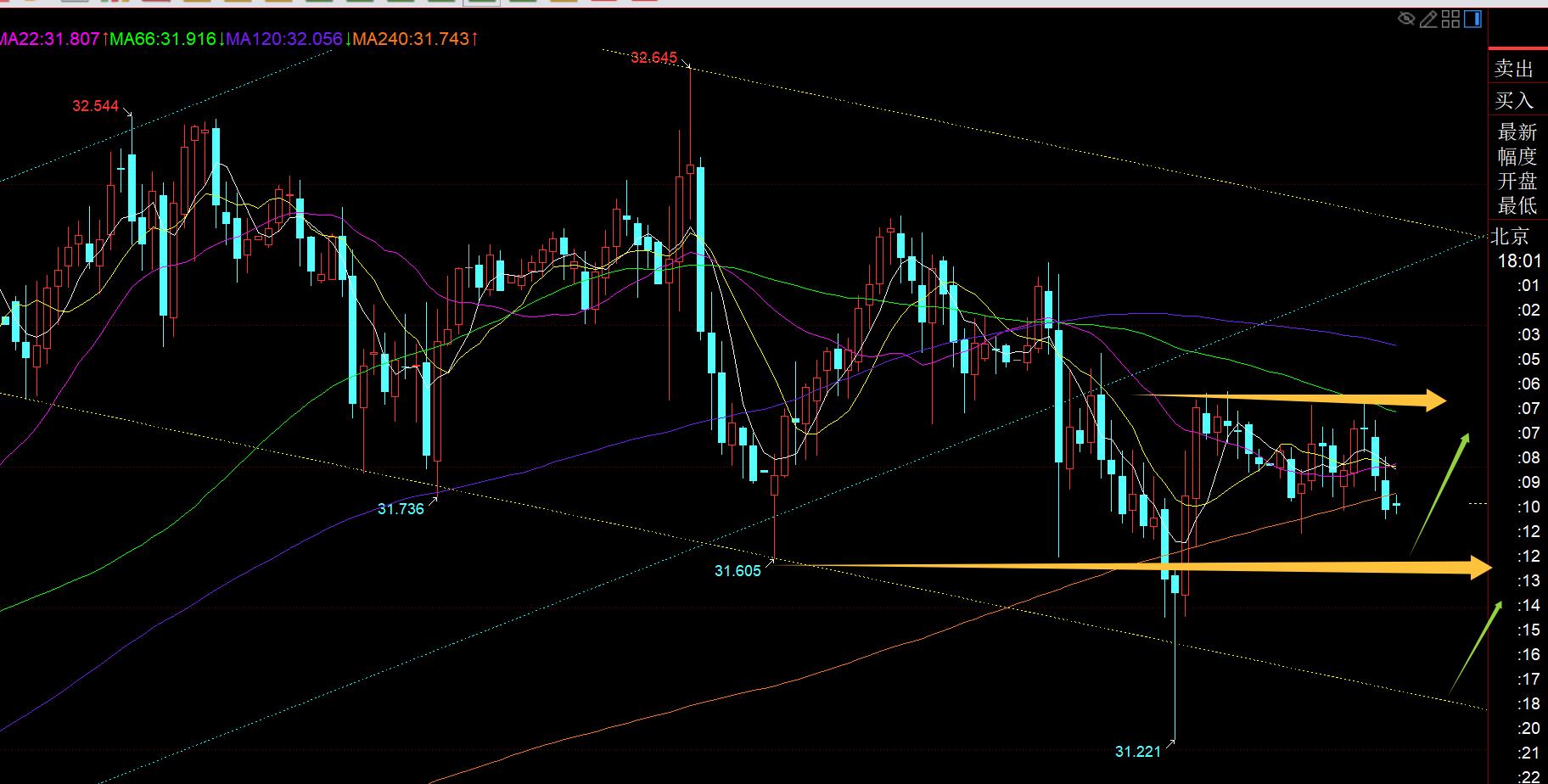The height and width of the screenshot is (784, 1548).
Task: Toggle the blue right side panel icon
Action: click(1474, 19)
